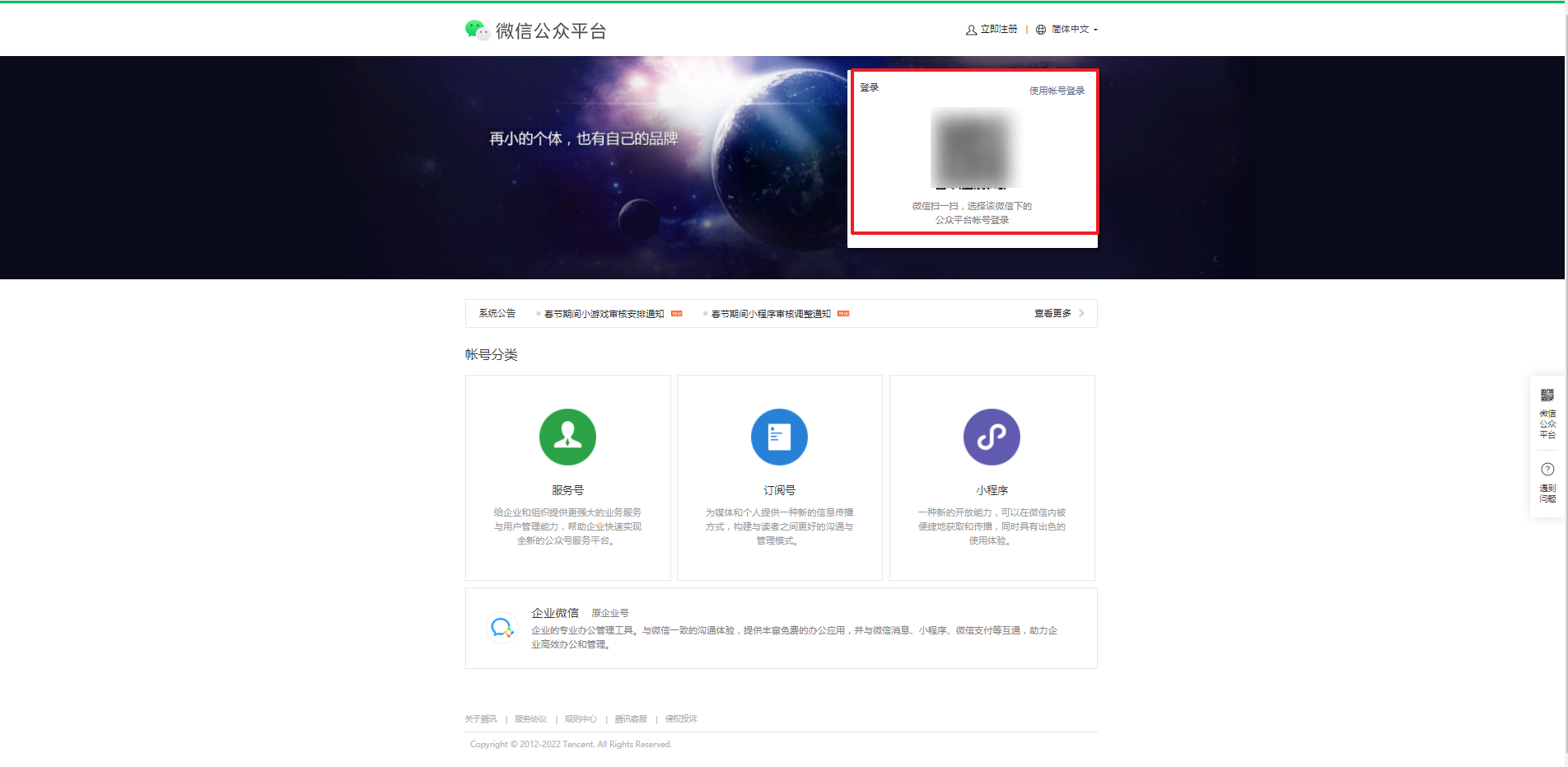Click the new badge after 小游戏审核安排通知
Screen dimensions: 1568x767
[676, 313]
